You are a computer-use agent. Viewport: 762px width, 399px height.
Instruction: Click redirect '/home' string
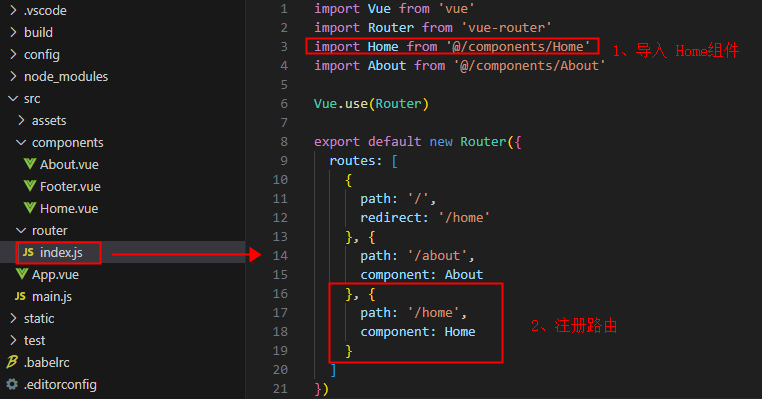464,218
